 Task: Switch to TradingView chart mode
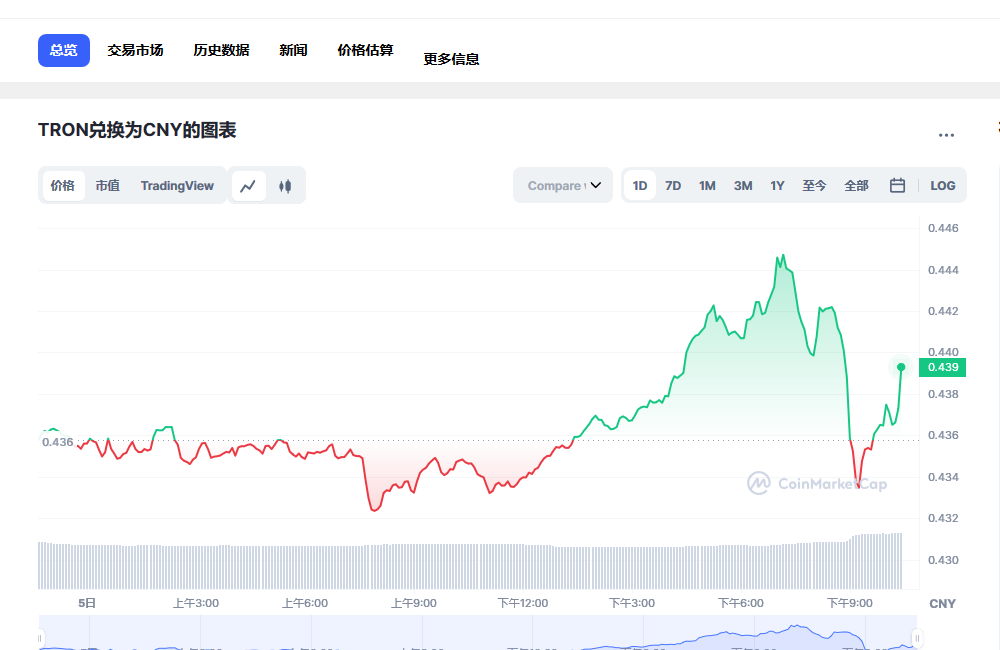click(177, 186)
